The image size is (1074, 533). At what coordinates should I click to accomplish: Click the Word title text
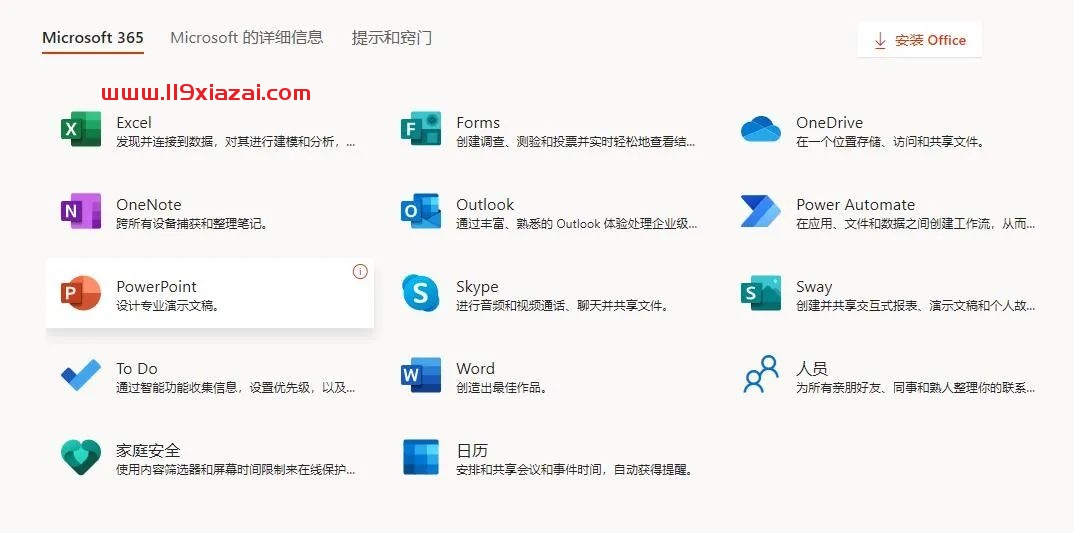(x=475, y=368)
